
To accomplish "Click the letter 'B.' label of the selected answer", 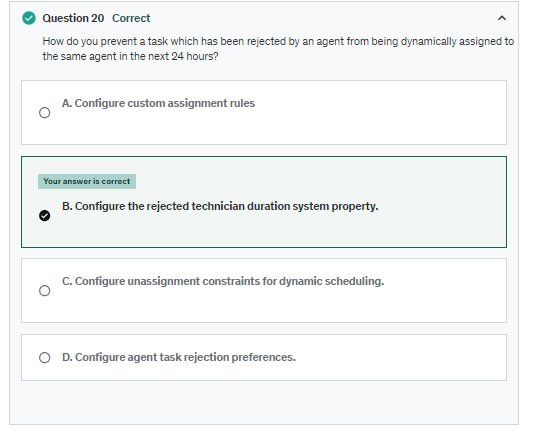I will point(67,206).
